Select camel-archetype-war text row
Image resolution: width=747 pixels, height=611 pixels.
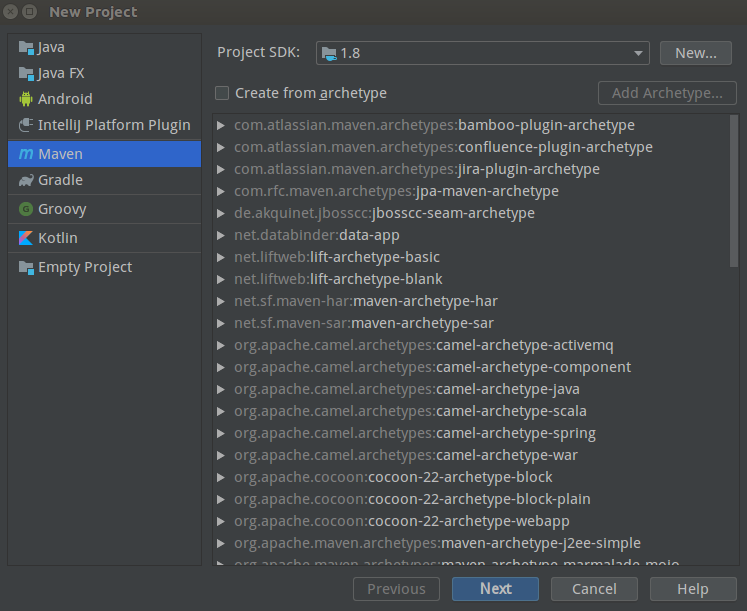tap(406, 455)
